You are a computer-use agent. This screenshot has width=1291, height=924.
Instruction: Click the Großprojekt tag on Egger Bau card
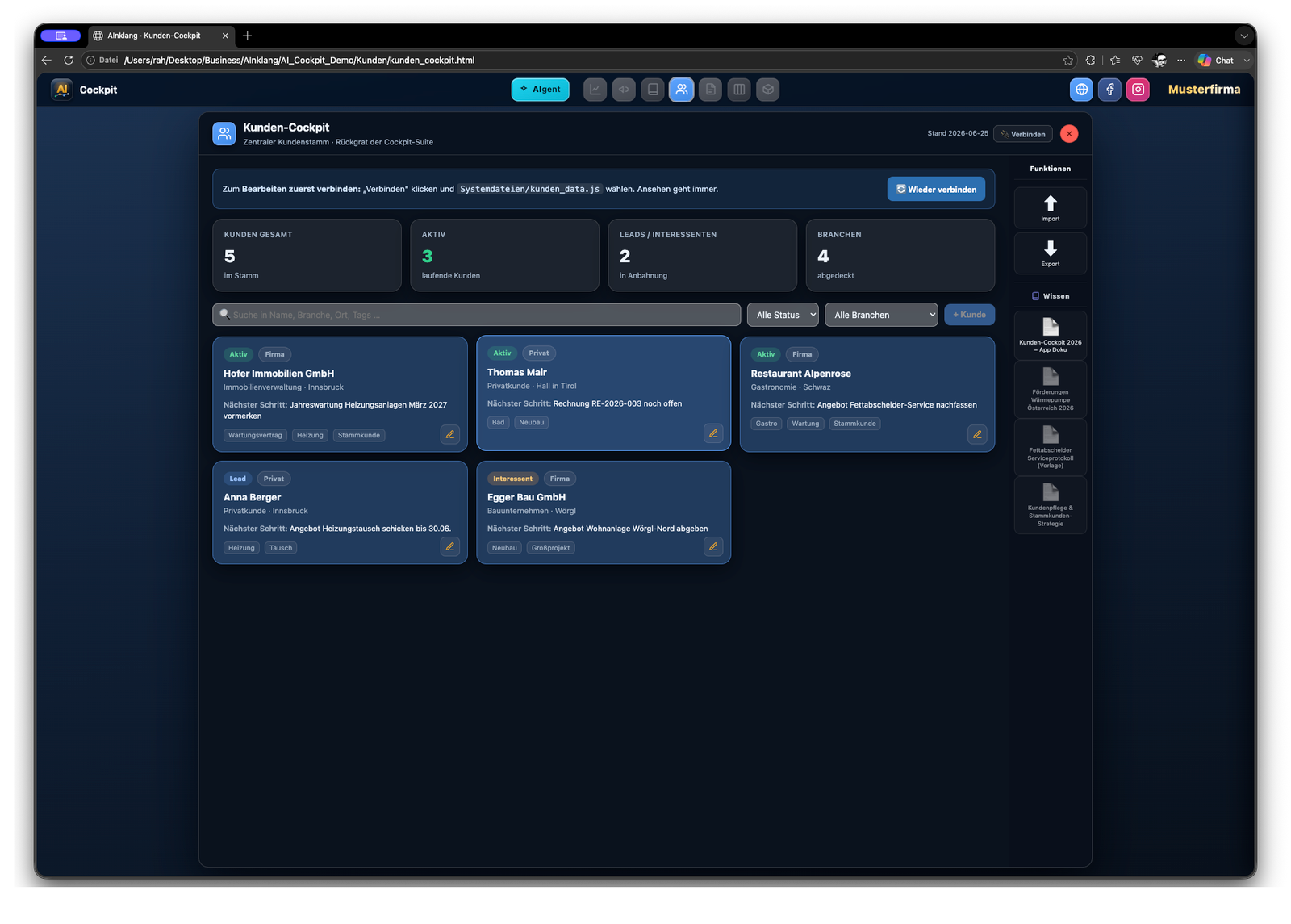tap(550, 548)
